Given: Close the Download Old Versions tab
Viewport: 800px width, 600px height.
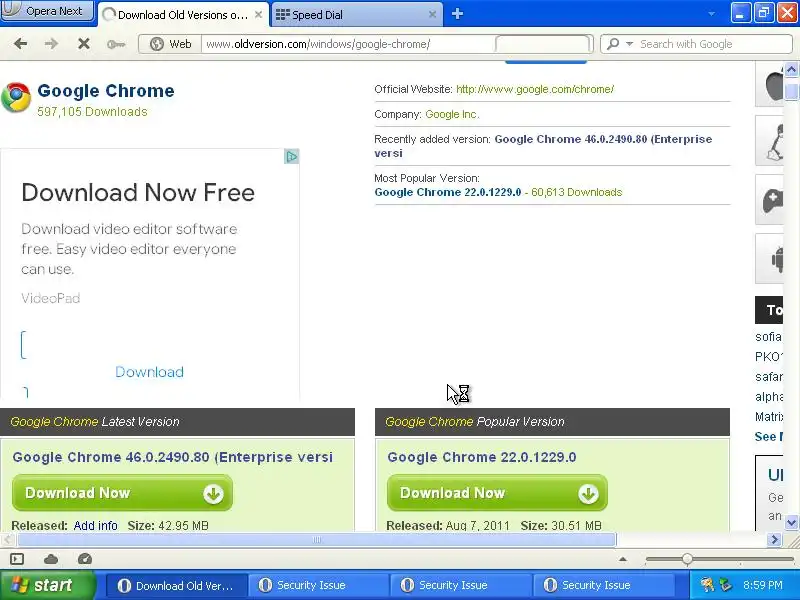Looking at the screenshot, I should tap(258, 15).
